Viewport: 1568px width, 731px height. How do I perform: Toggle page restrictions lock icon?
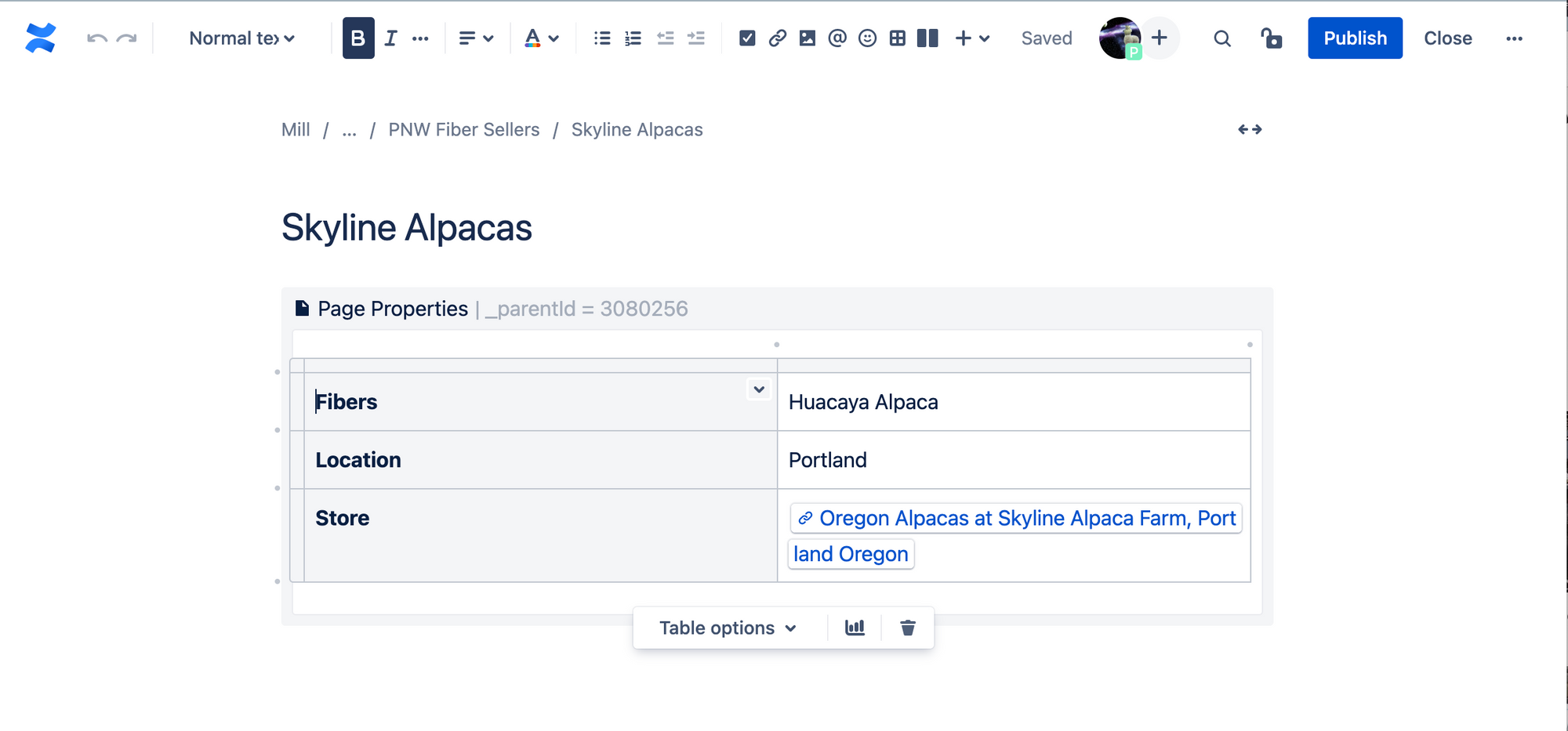click(1271, 38)
